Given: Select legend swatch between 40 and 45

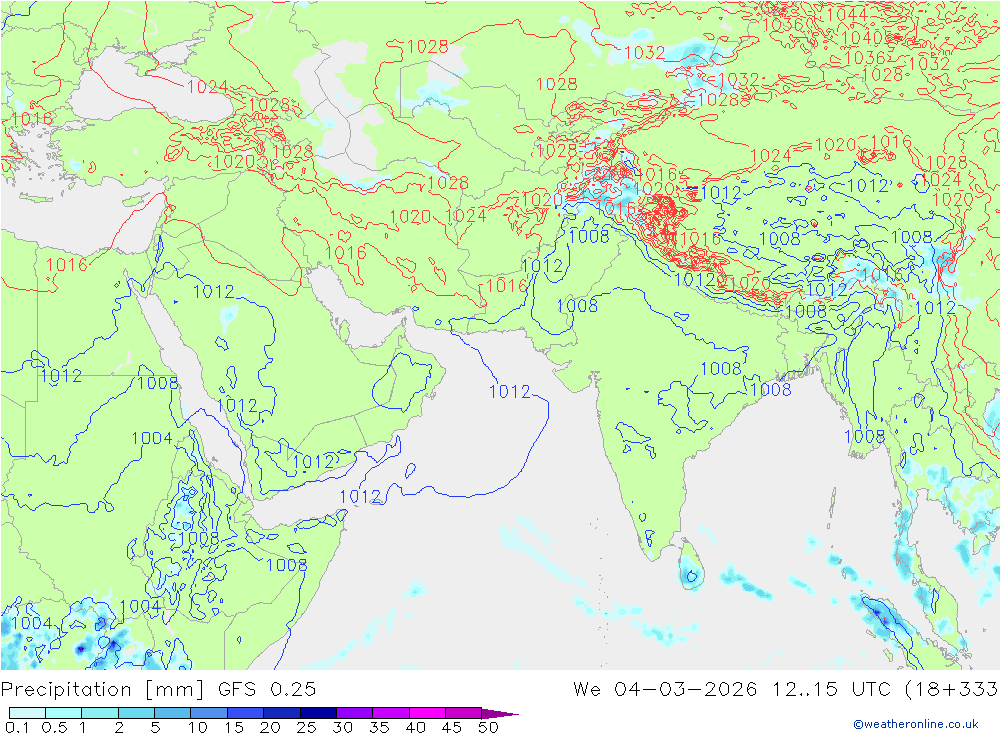Looking at the screenshot, I should coord(427,713).
